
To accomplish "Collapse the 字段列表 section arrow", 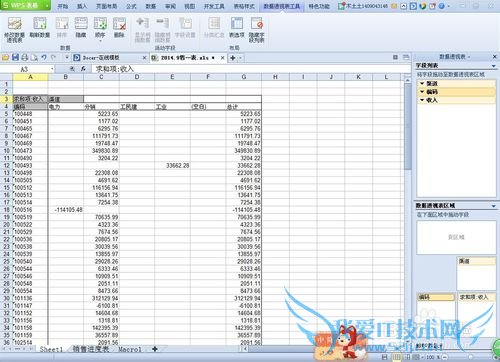I will click(x=494, y=66).
